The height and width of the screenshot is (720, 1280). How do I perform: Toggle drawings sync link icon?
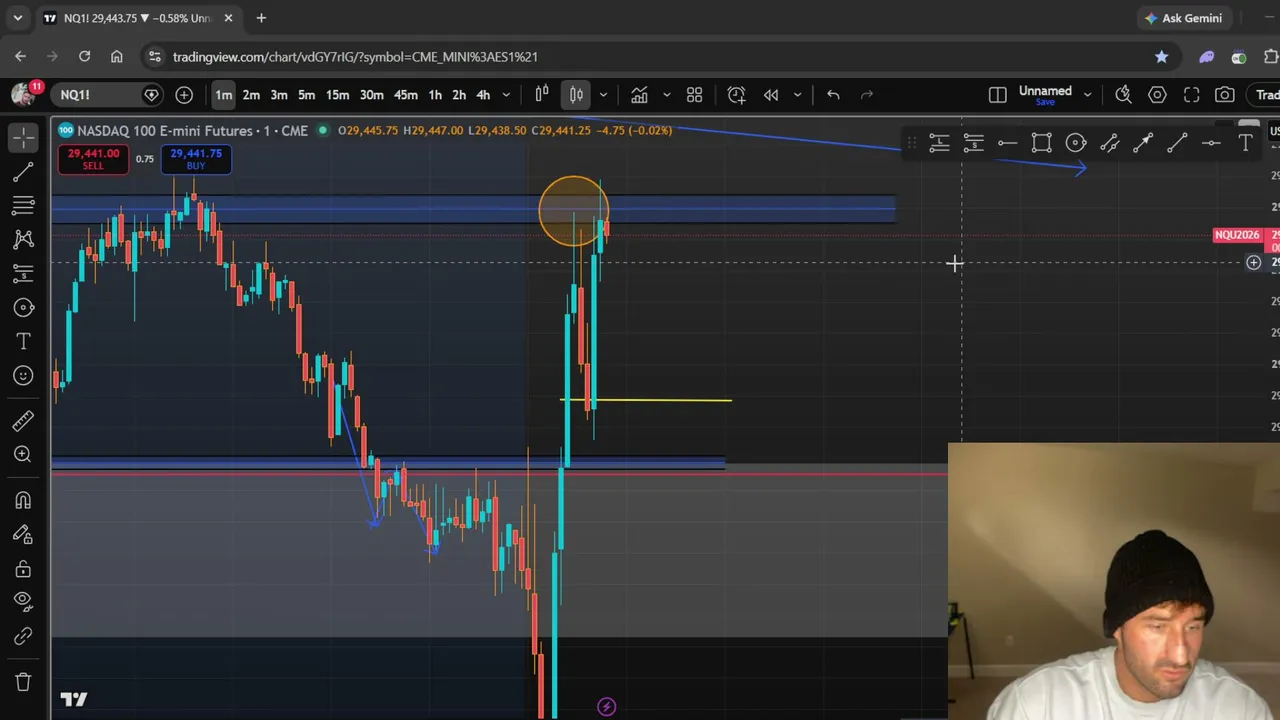click(x=23, y=636)
